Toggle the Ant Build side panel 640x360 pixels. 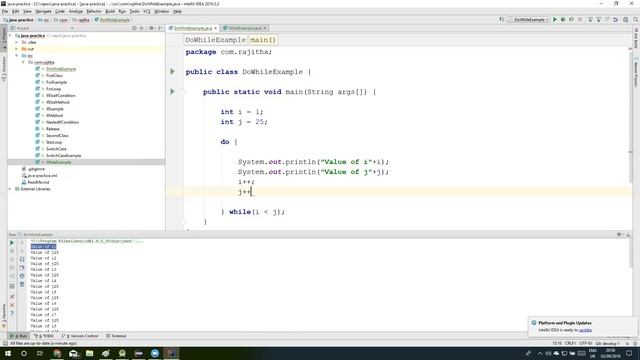(x=636, y=38)
